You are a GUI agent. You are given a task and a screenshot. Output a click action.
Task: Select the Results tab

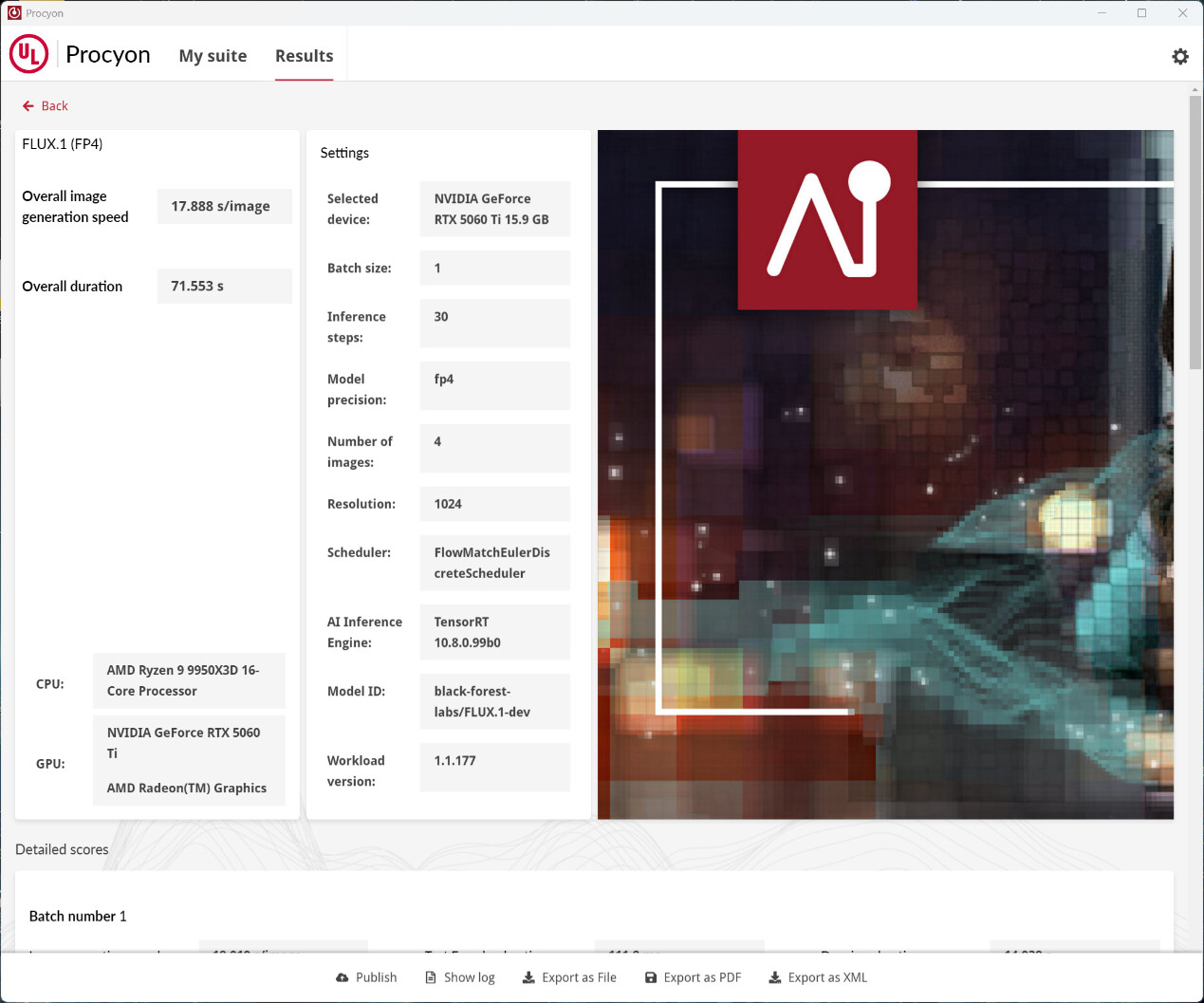click(x=304, y=56)
